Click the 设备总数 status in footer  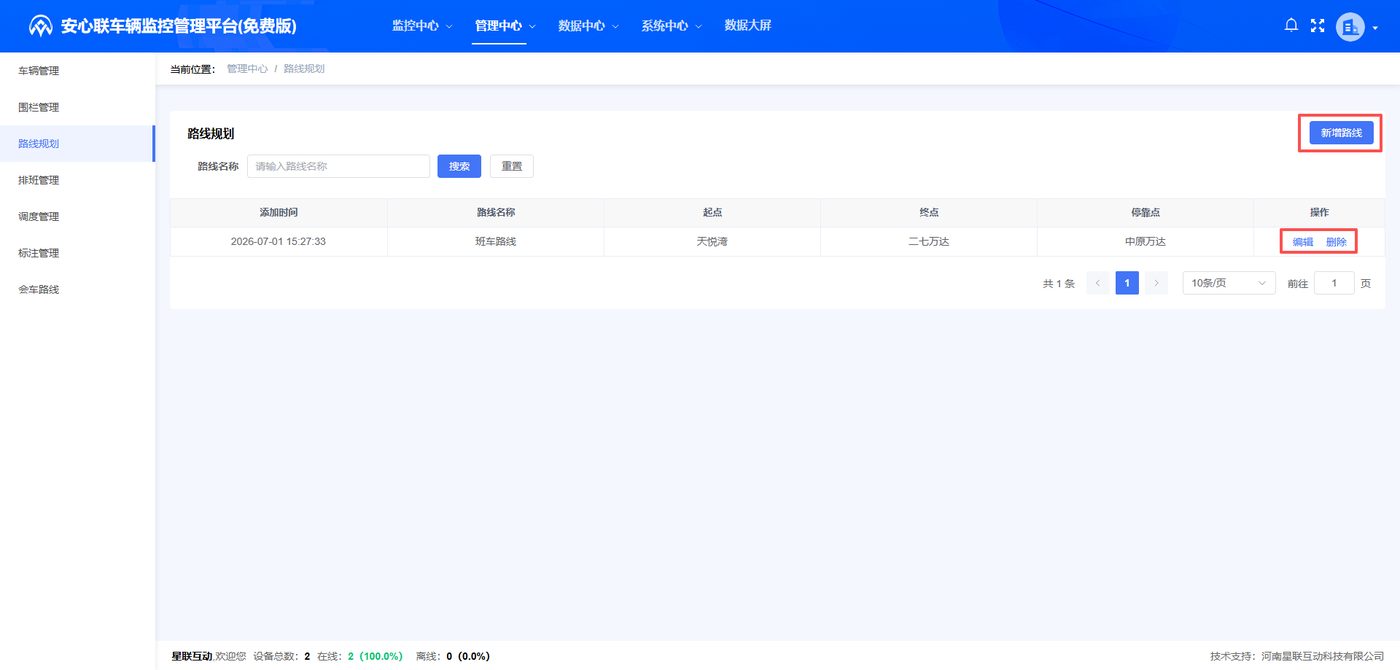(x=282, y=656)
